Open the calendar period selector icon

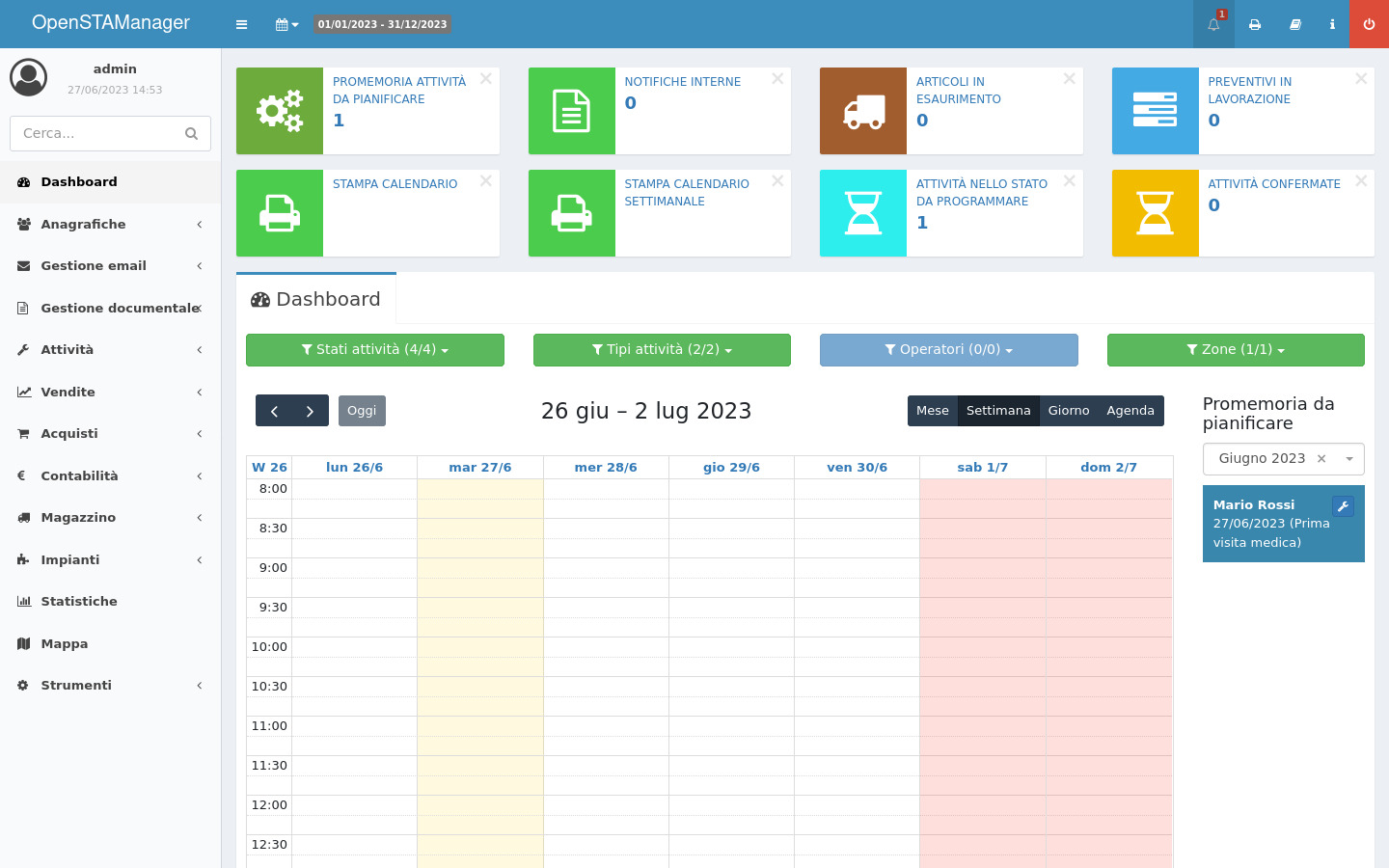click(286, 24)
